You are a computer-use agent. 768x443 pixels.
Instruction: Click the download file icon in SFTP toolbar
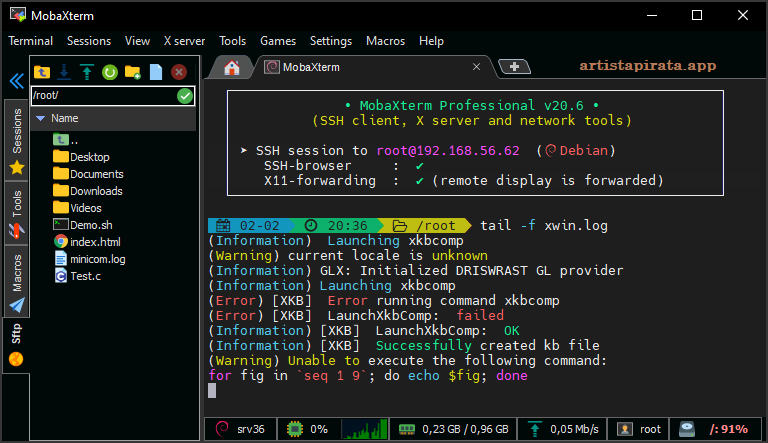click(x=65, y=72)
